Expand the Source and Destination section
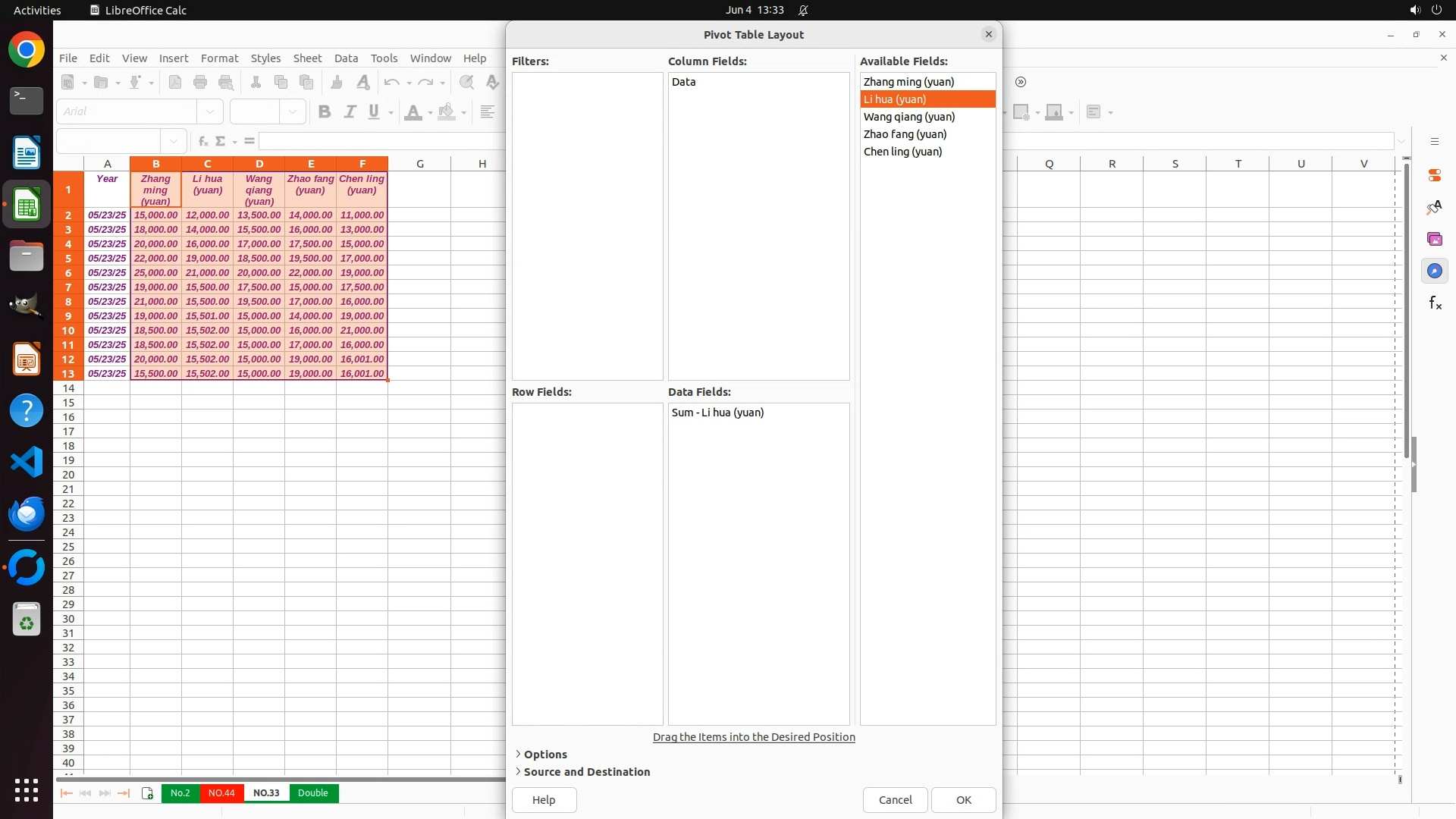Screen dimensions: 1456x819 586,772
